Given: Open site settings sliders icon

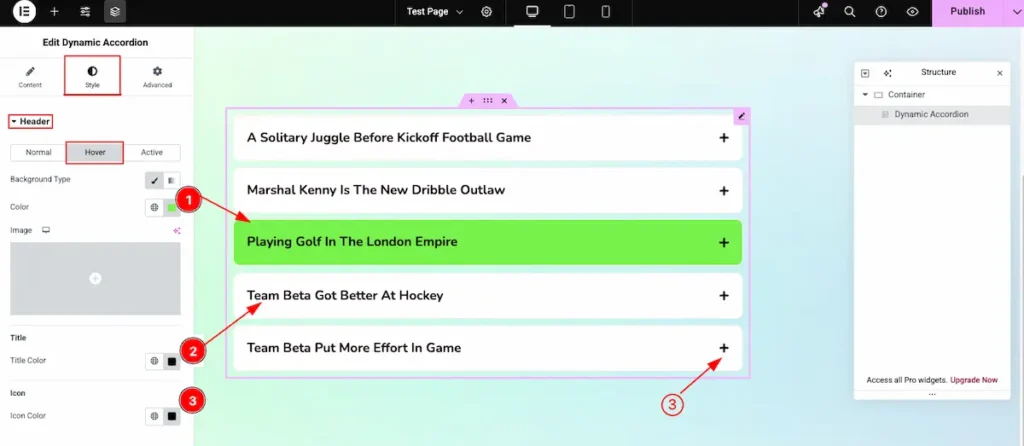Looking at the screenshot, I should (x=85, y=12).
